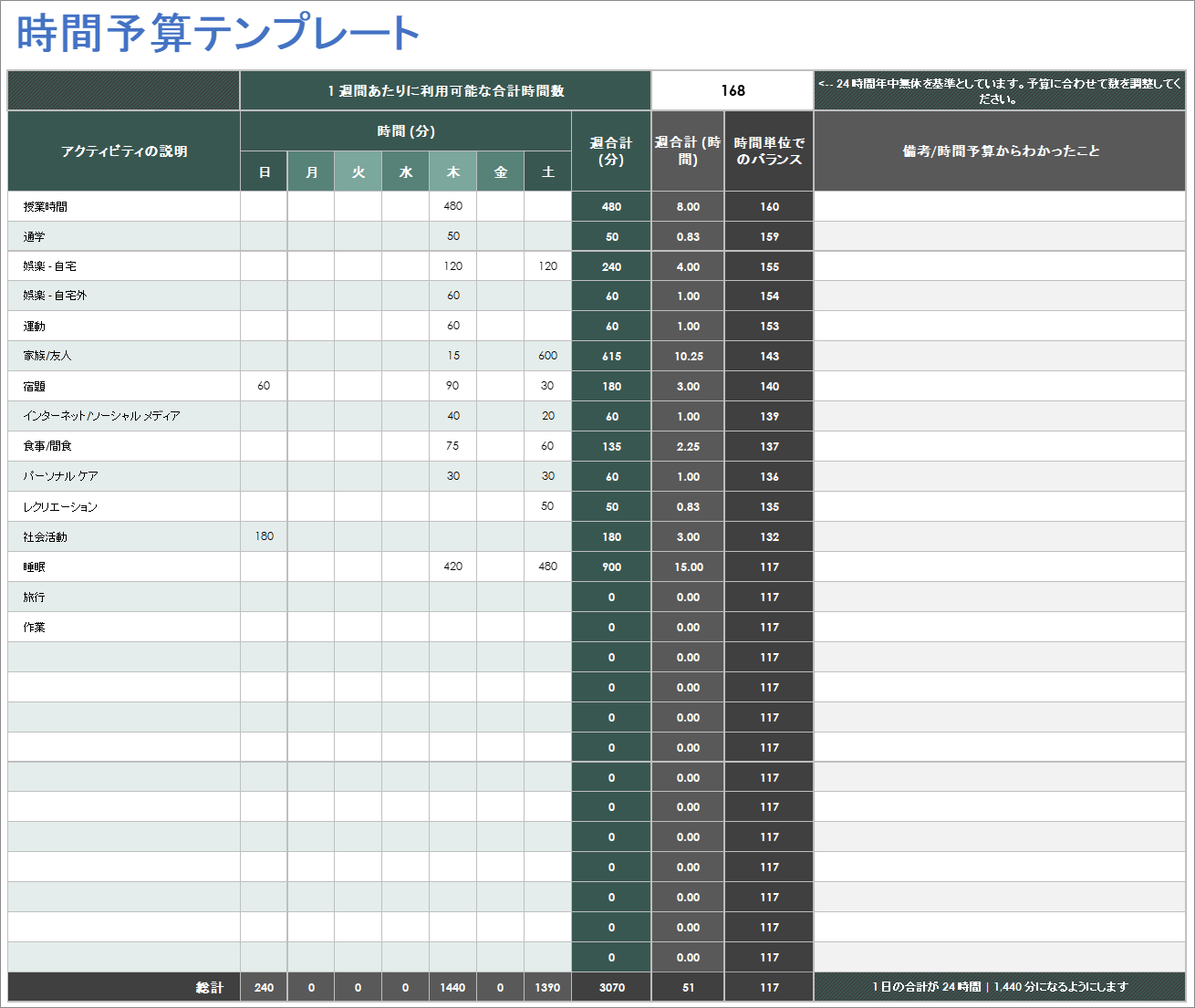Select the 家族/友人 activity cell
Image resolution: width=1195 pixels, height=1008 pixels.
pyautogui.click(x=124, y=356)
